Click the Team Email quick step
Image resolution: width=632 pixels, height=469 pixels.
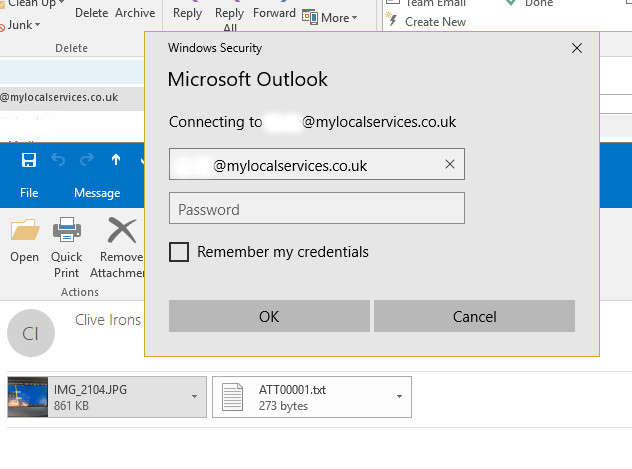coord(435,3)
